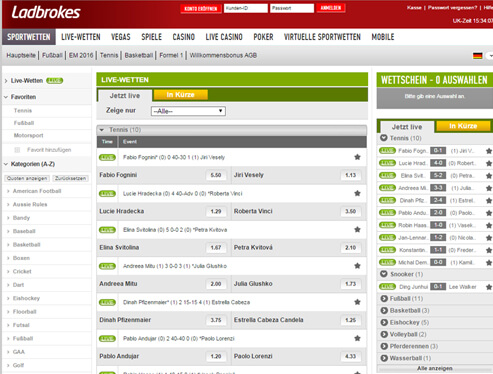Expand American Football category
This screenshot has height=374, width=493.
point(37,191)
